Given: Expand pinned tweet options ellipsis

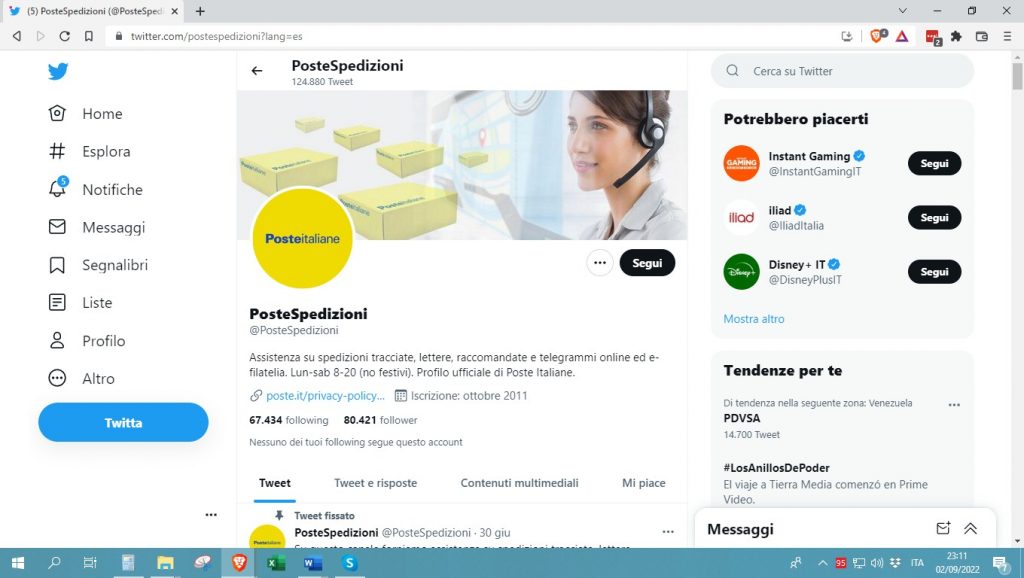Looking at the screenshot, I should 667,532.
